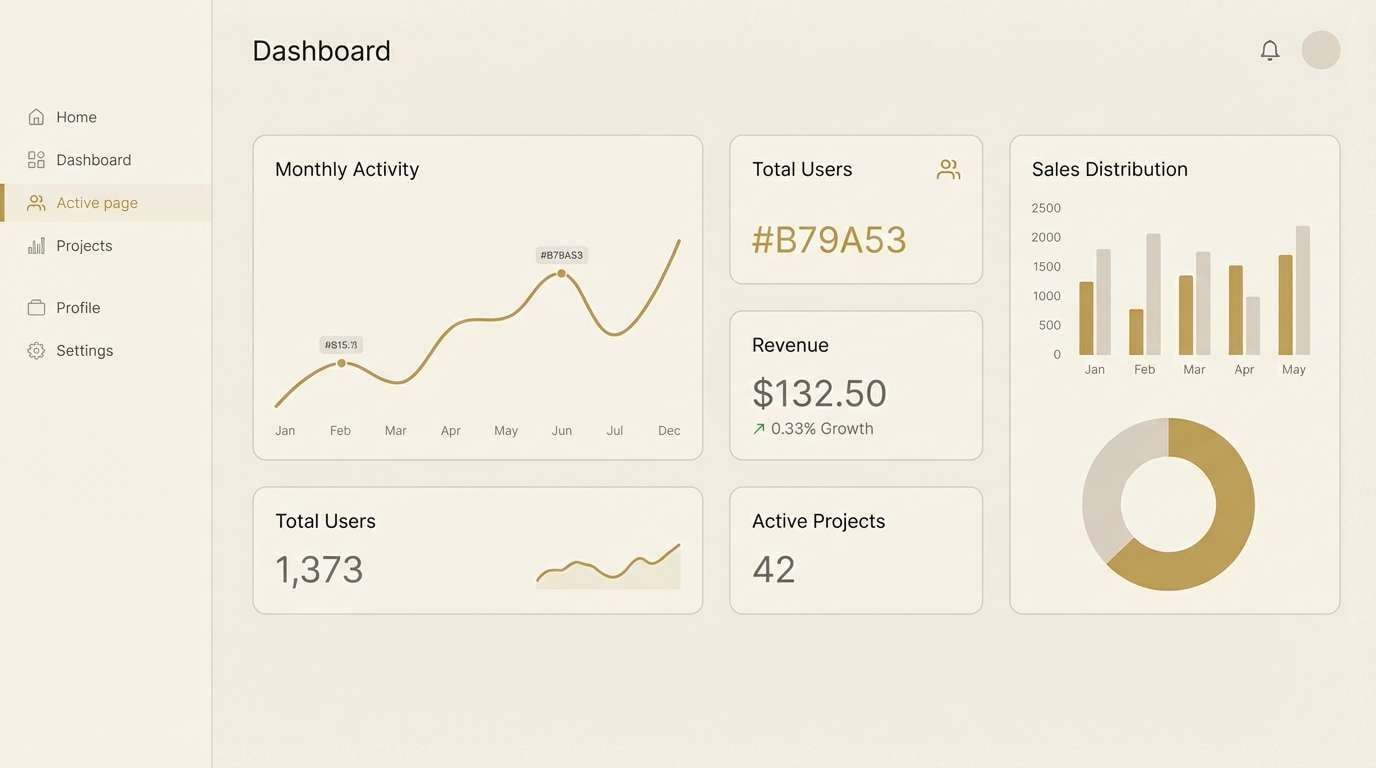The image size is (1376, 768).
Task: Click the Profile icon in the sidebar
Action: 36,307
